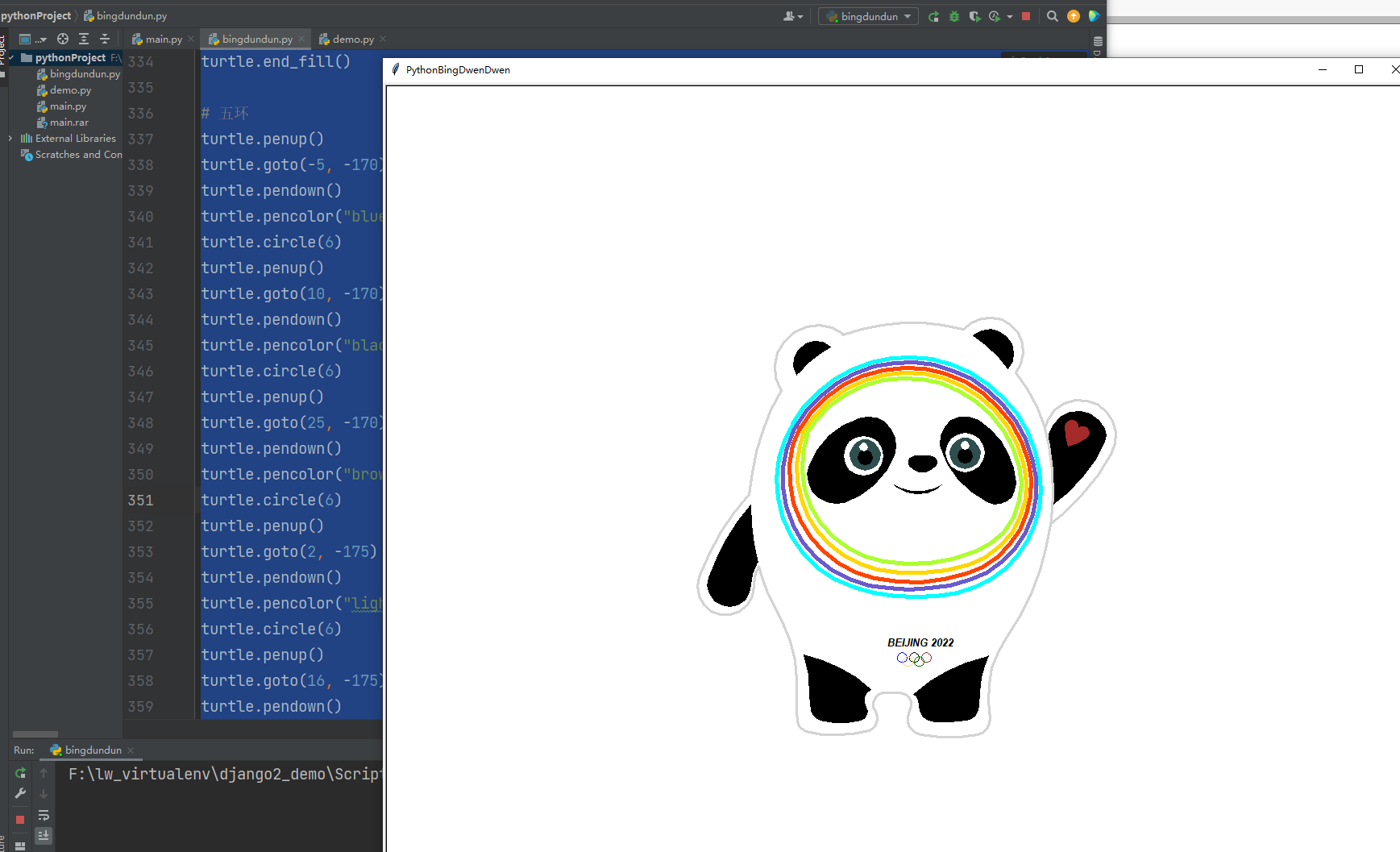Open dropdown arrow next to Profile icon
Image resolution: width=1400 pixels, height=852 pixels.
(x=1009, y=16)
